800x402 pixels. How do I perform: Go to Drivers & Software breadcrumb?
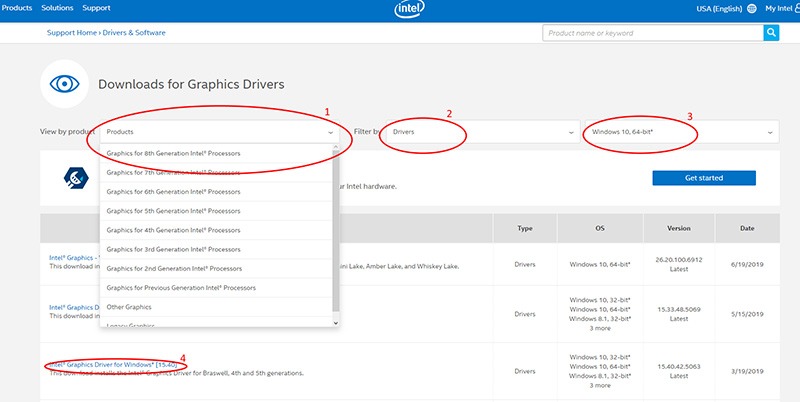[x=134, y=33]
